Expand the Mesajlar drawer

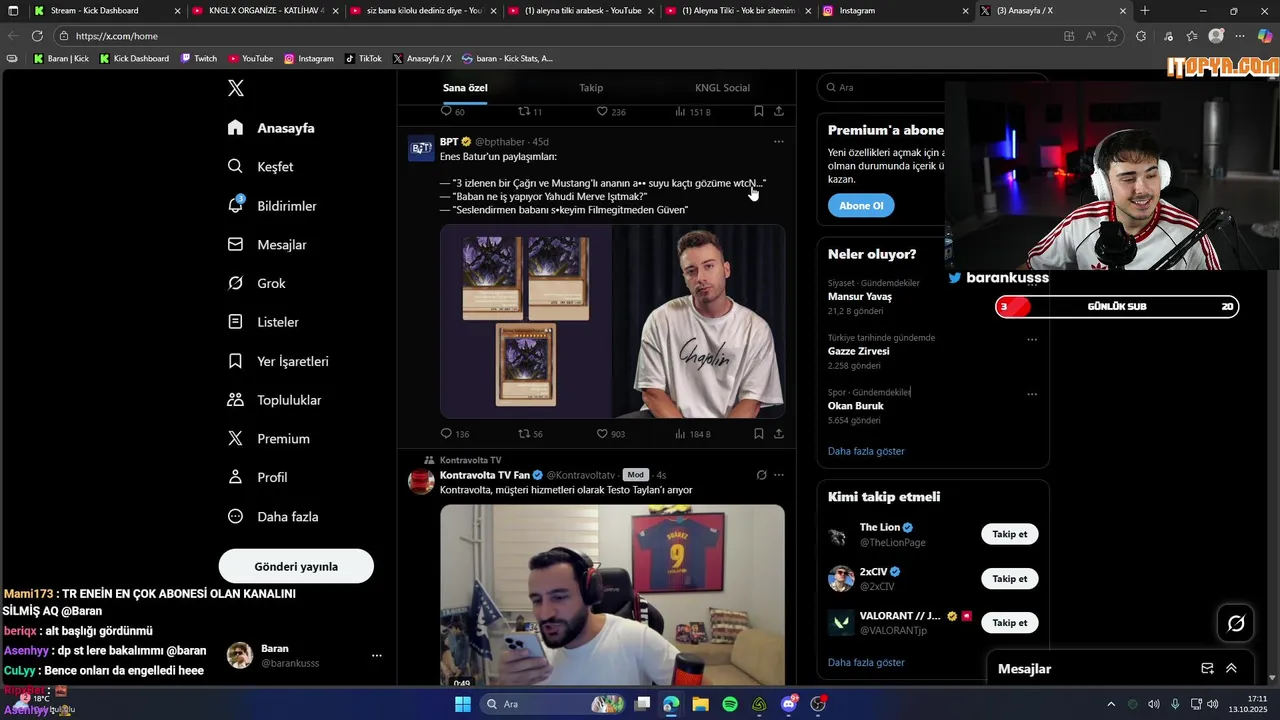pyautogui.click(x=1231, y=668)
